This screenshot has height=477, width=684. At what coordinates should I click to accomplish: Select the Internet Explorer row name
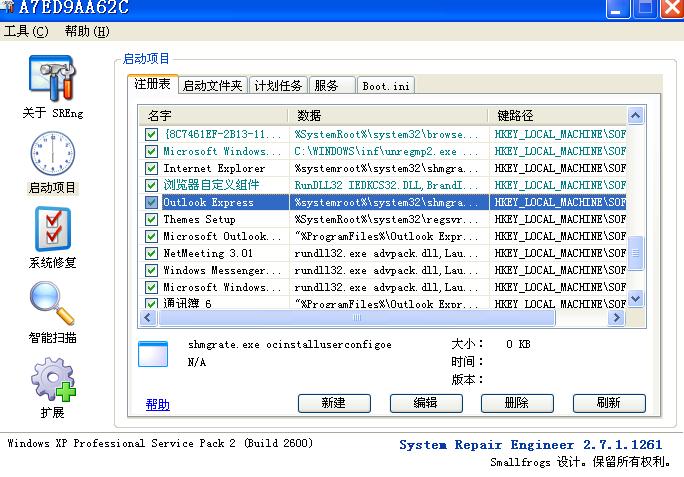(214, 168)
